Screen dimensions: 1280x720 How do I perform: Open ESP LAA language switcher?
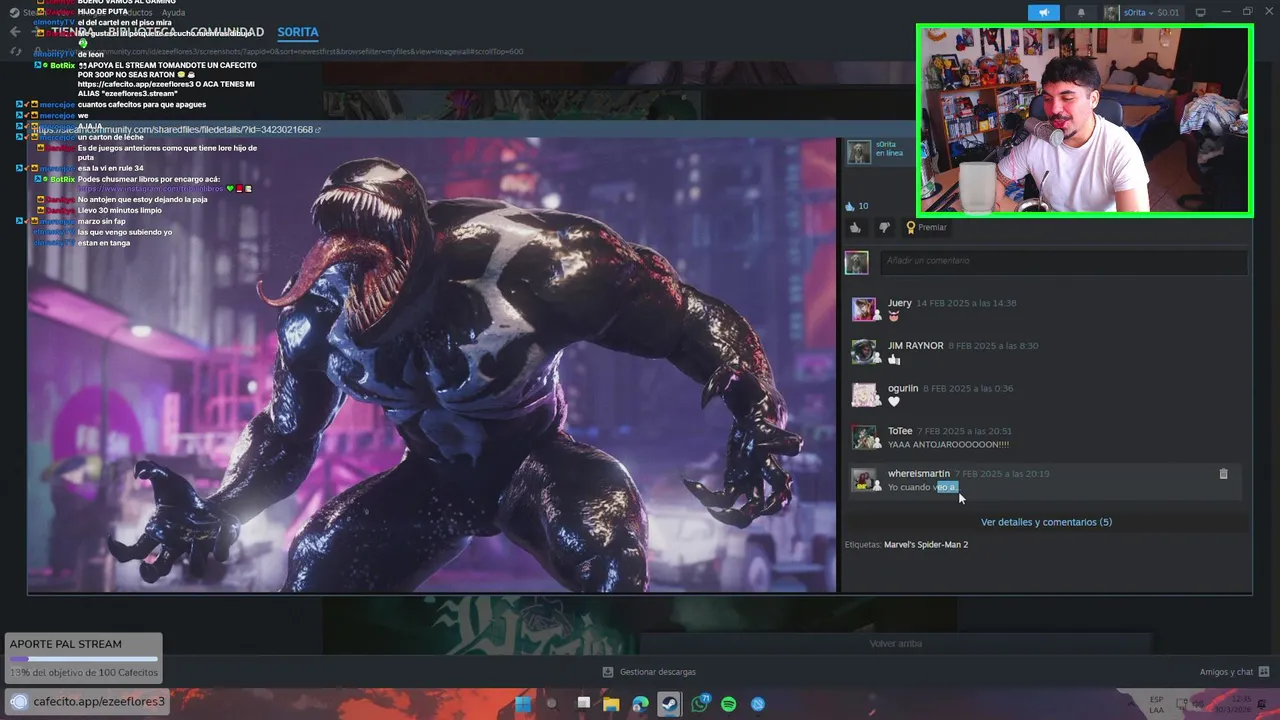(x=1157, y=704)
